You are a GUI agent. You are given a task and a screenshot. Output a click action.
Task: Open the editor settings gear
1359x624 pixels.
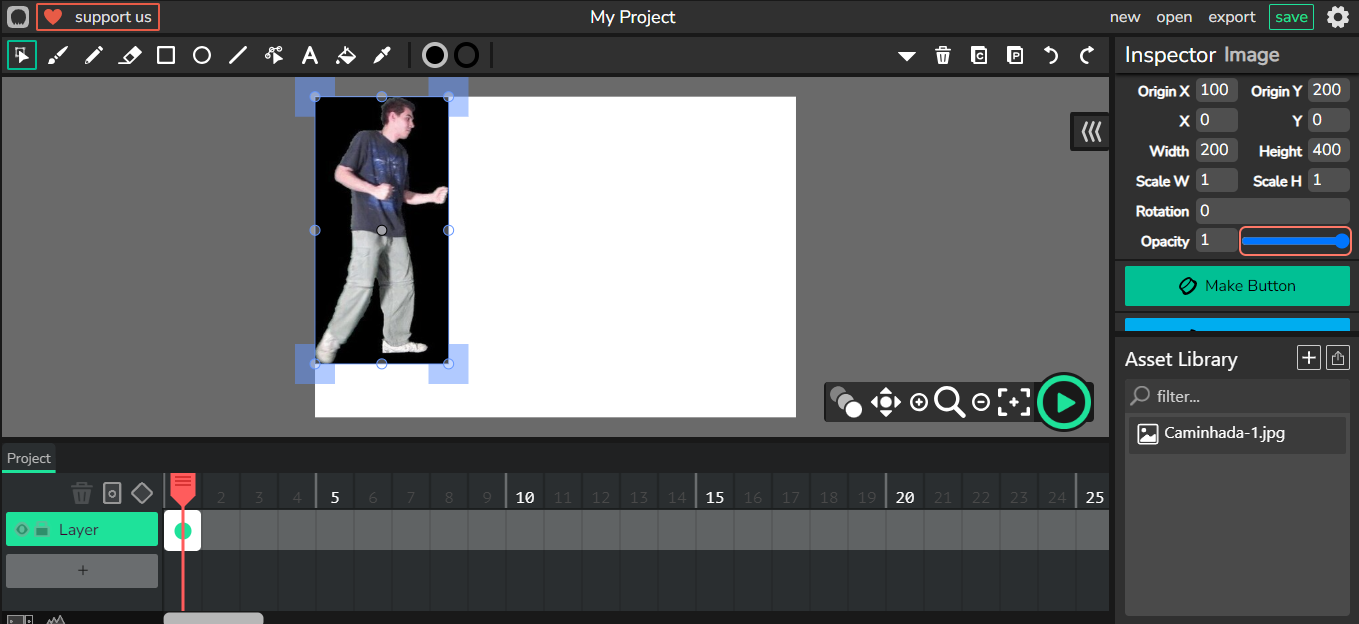click(x=1337, y=17)
